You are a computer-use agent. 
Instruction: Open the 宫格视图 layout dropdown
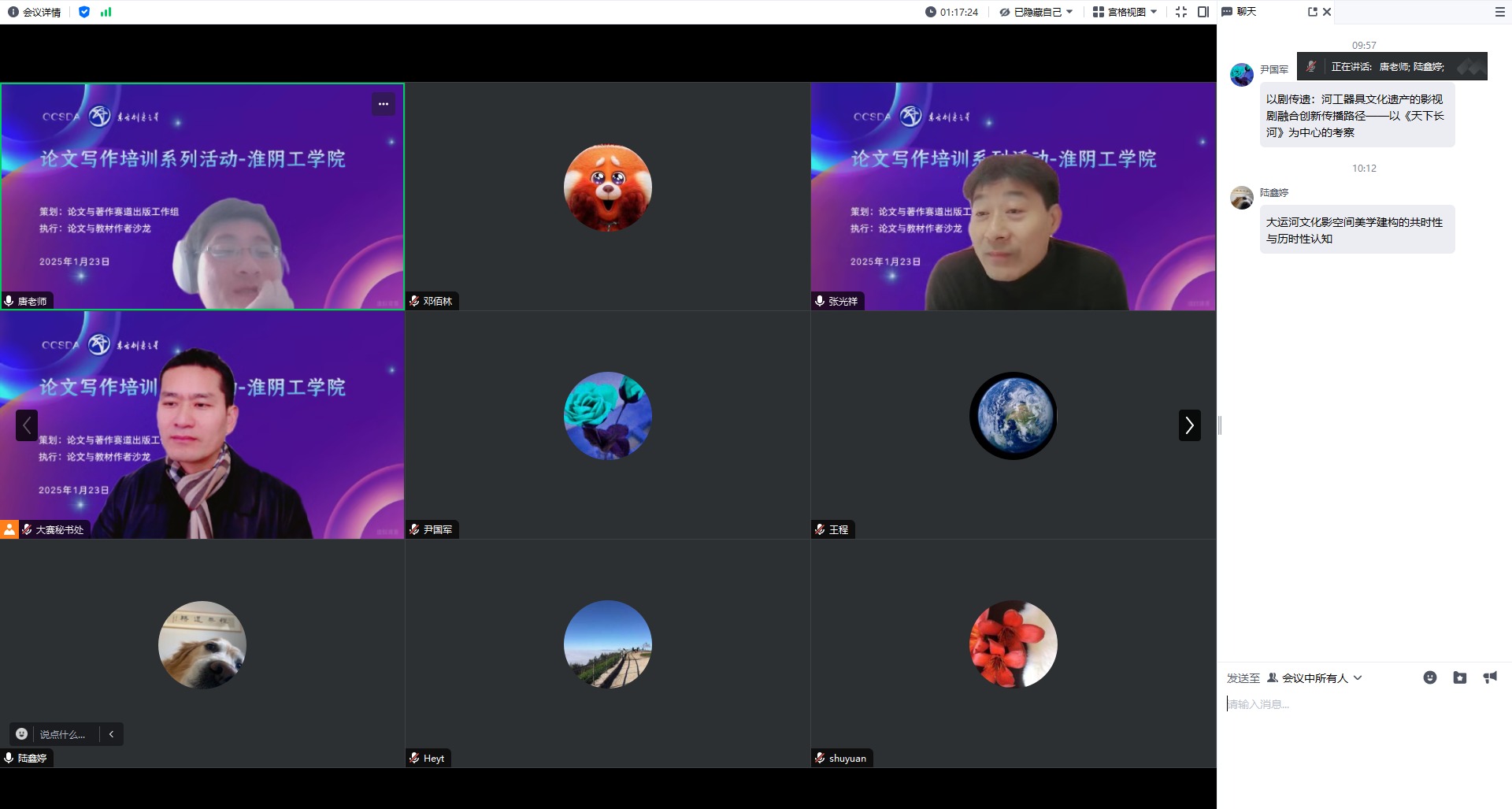(1125, 12)
